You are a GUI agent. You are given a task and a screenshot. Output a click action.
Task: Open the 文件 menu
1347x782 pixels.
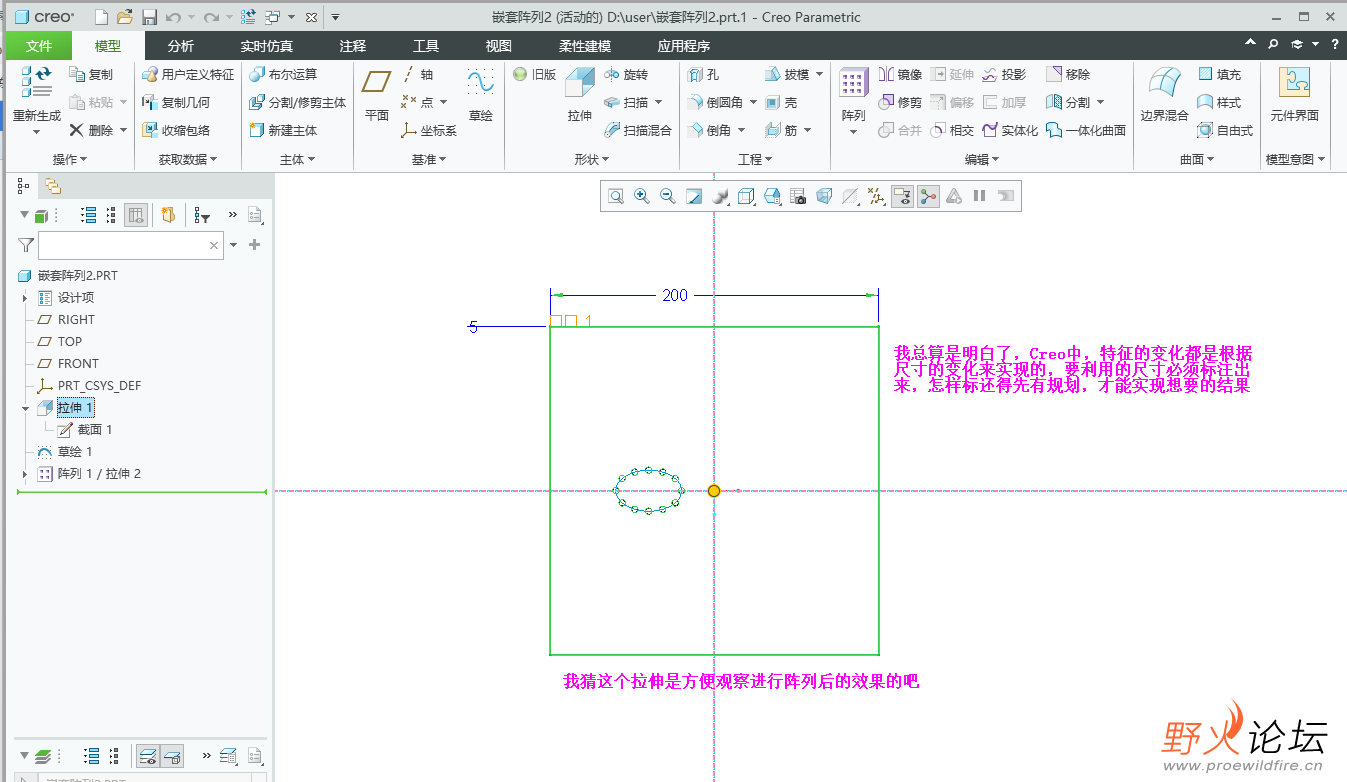(x=39, y=46)
